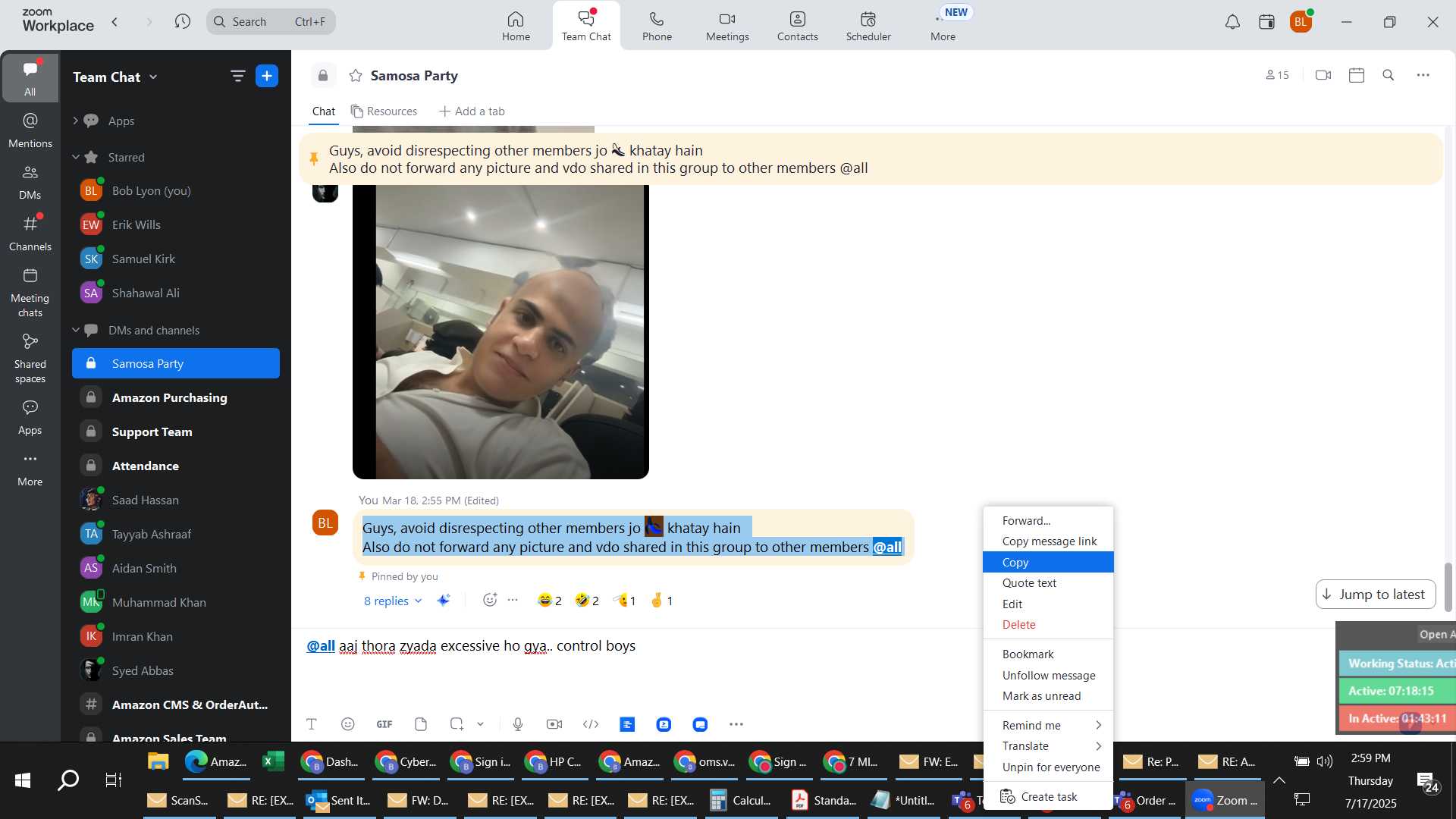The image size is (1456, 819).
Task: Click the video message camera icon
Action: click(x=554, y=724)
